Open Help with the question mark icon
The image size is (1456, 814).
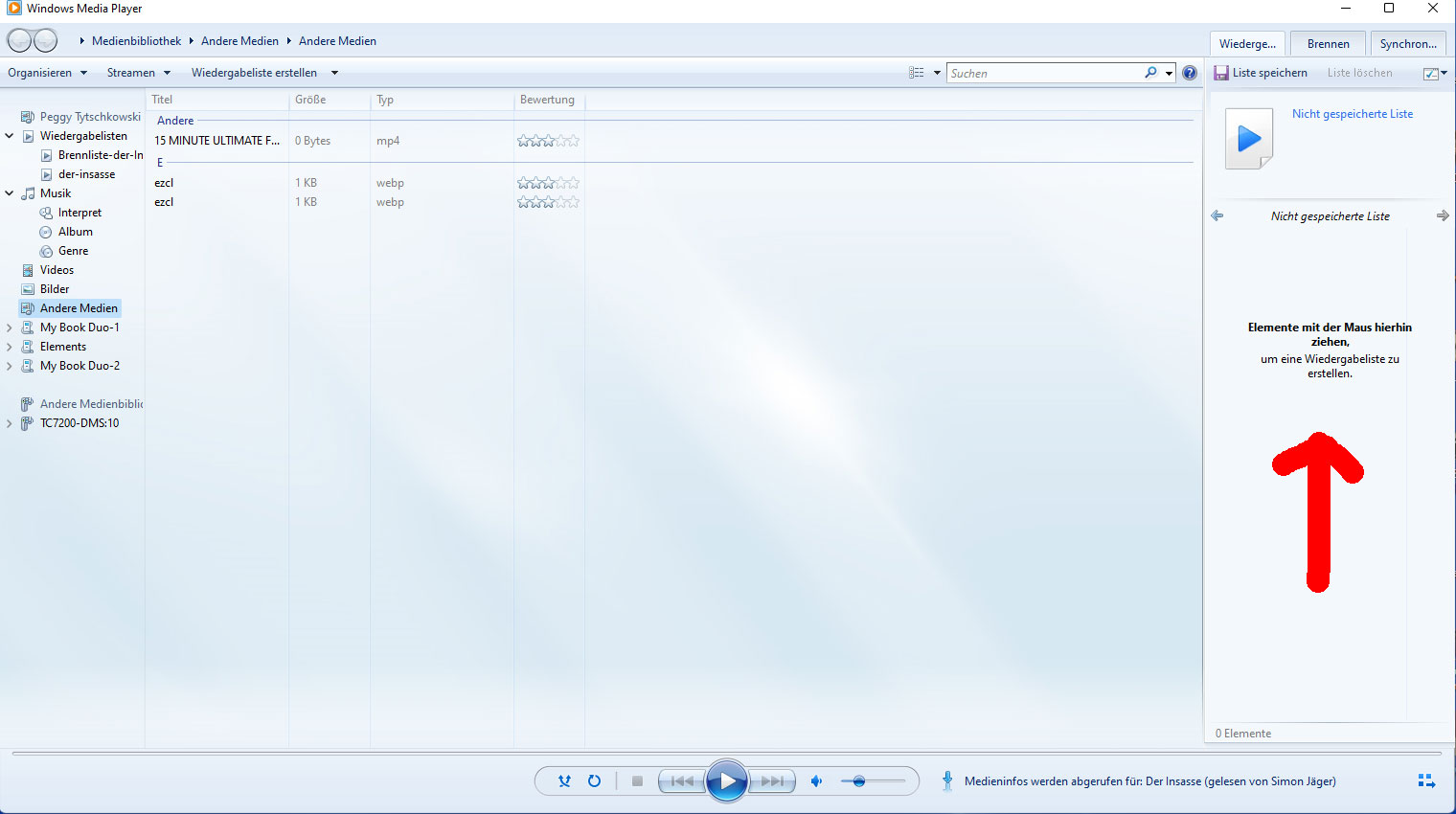pyautogui.click(x=1190, y=73)
